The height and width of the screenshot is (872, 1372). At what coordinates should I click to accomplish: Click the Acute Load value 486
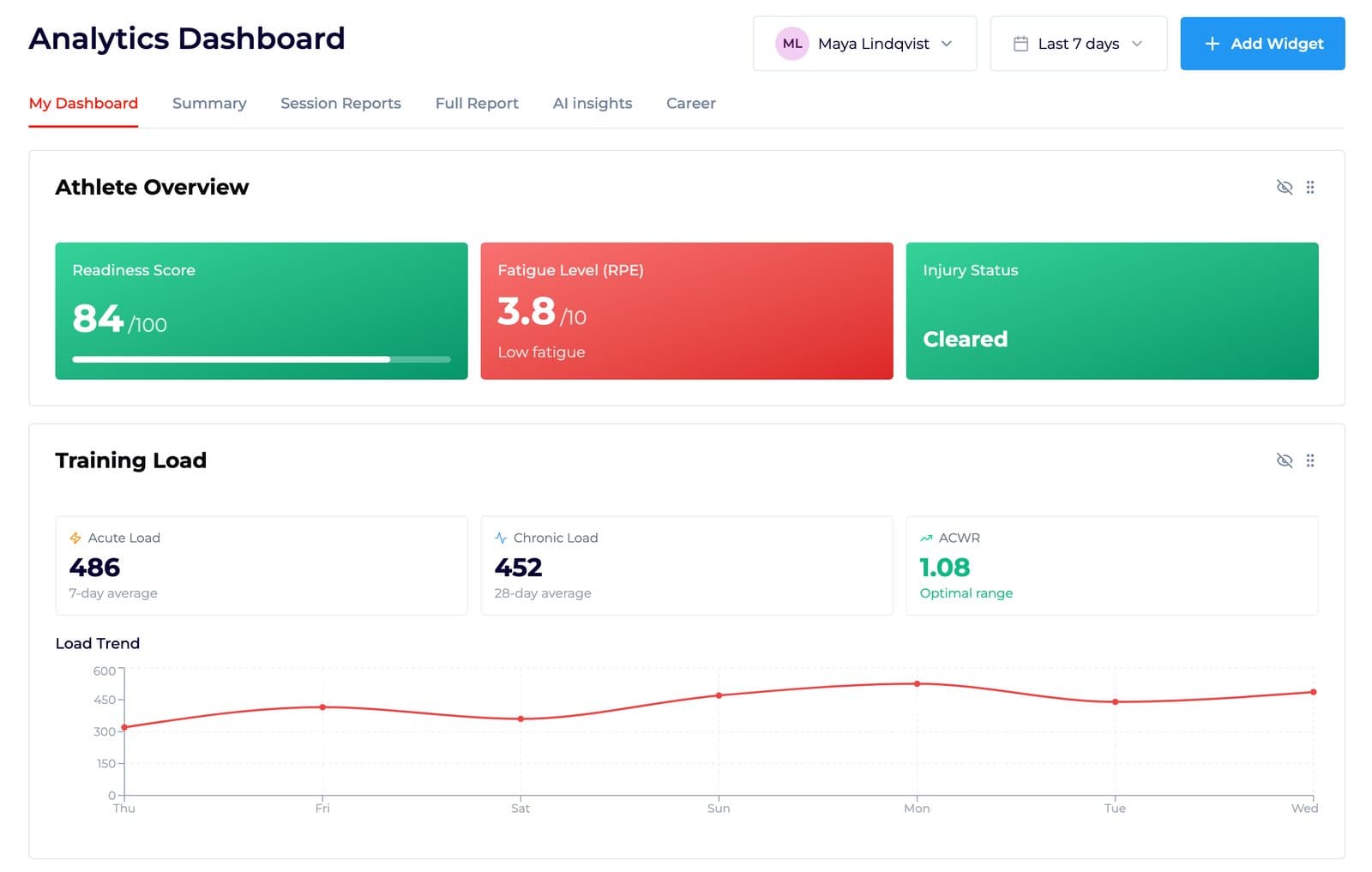(94, 567)
